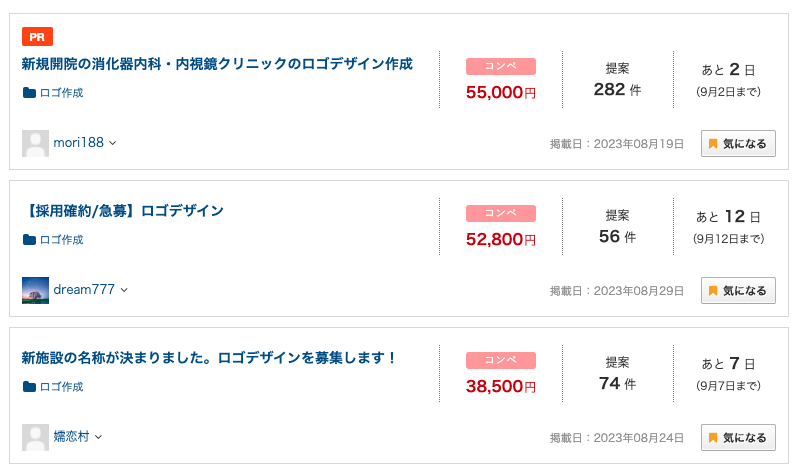Click the folder icon in the dream777 listing

[29, 240]
